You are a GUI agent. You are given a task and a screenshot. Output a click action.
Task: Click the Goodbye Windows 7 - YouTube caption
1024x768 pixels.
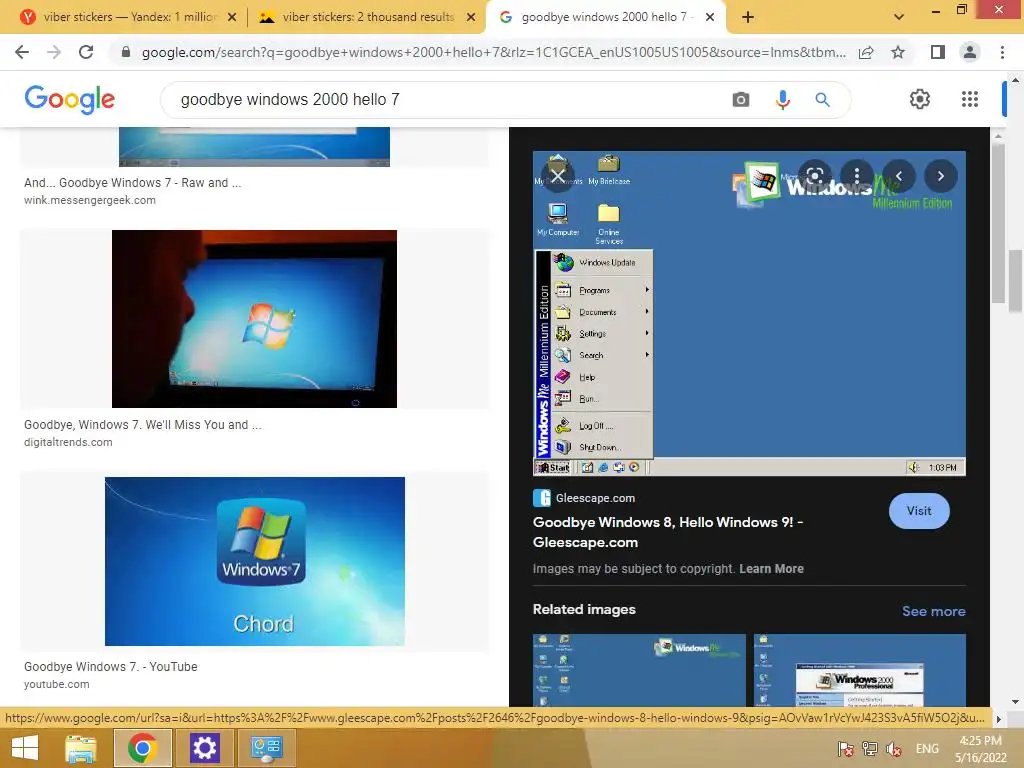click(x=110, y=667)
